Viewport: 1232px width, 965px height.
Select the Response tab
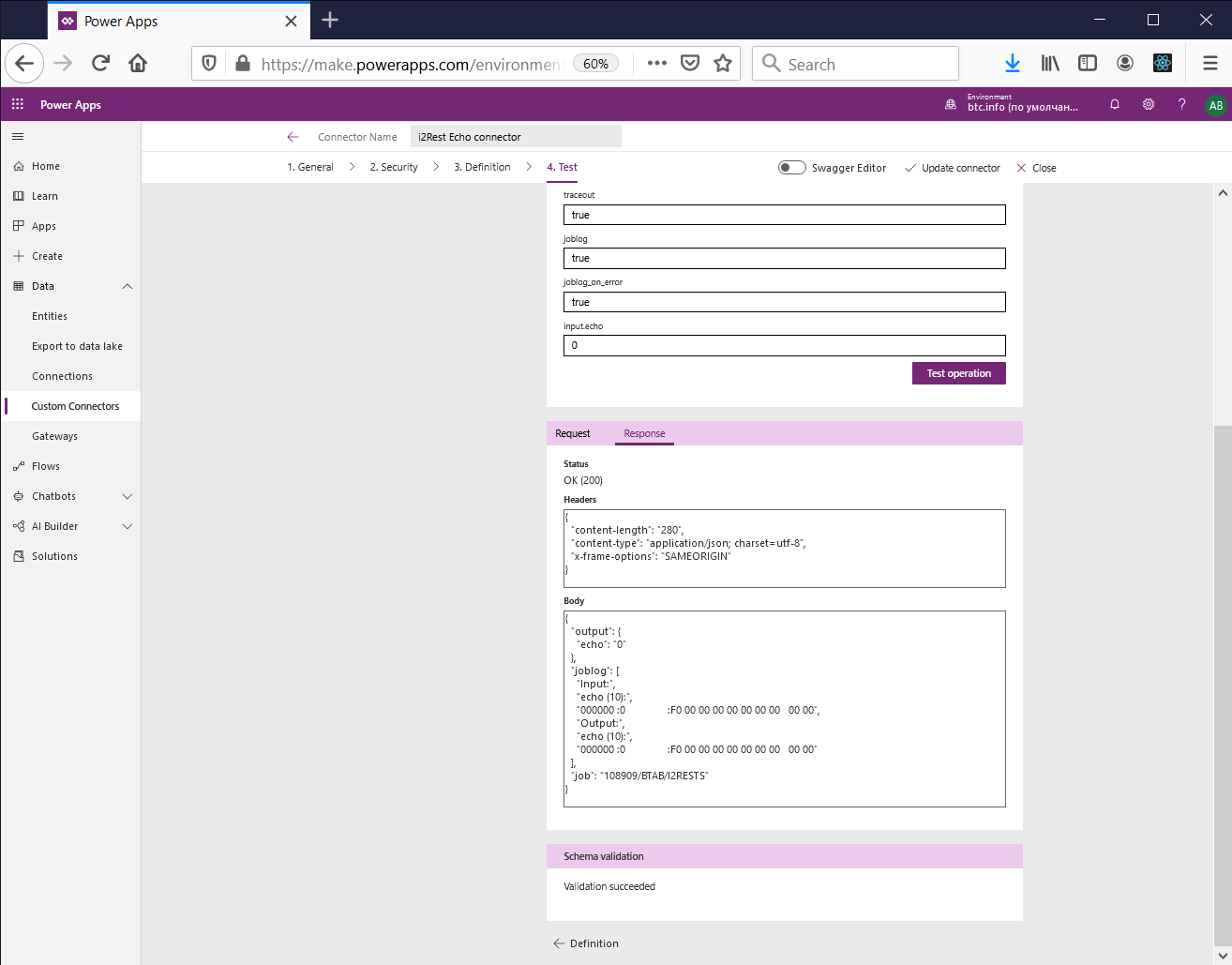pos(644,433)
